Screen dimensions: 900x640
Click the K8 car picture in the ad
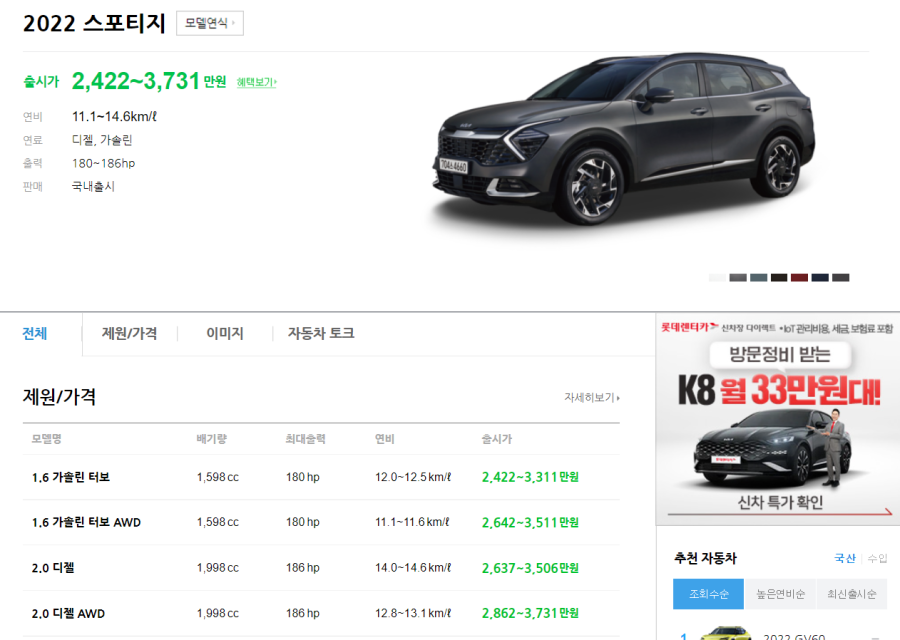click(772, 451)
